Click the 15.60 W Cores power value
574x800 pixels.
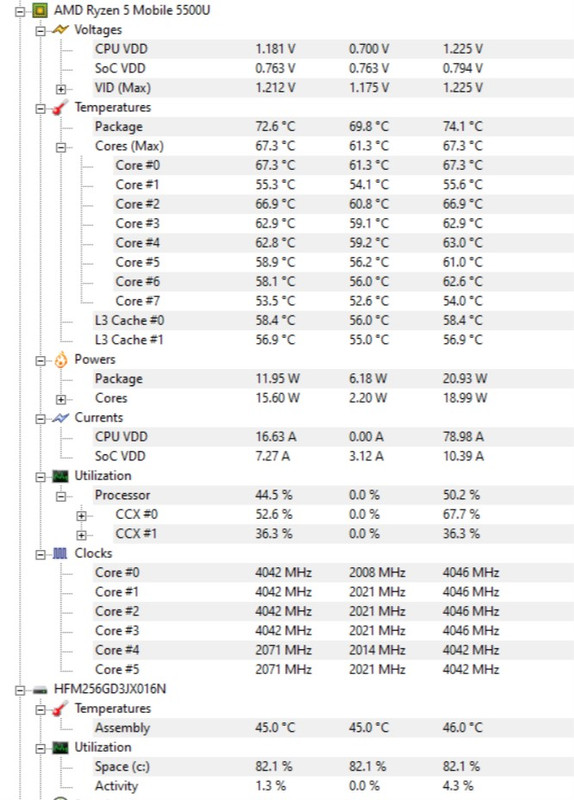(x=277, y=398)
